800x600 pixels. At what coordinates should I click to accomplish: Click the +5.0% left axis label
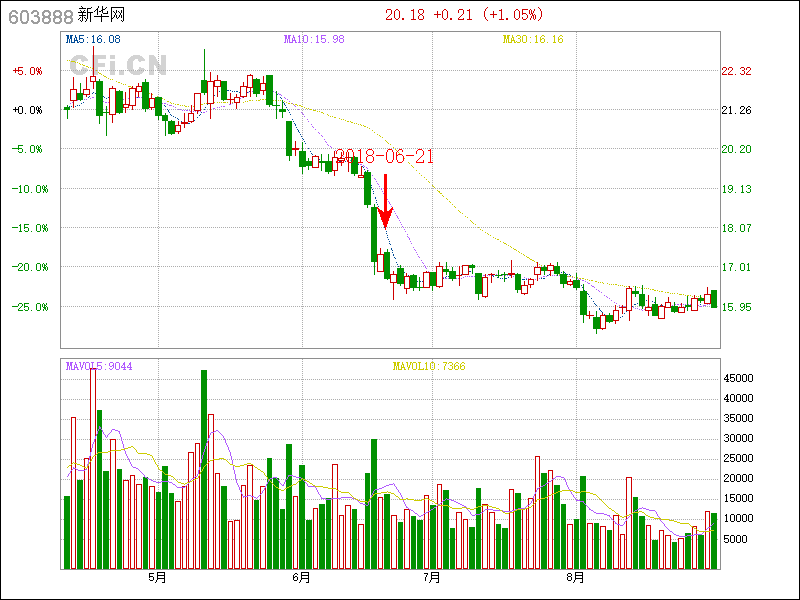tap(27, 71)
